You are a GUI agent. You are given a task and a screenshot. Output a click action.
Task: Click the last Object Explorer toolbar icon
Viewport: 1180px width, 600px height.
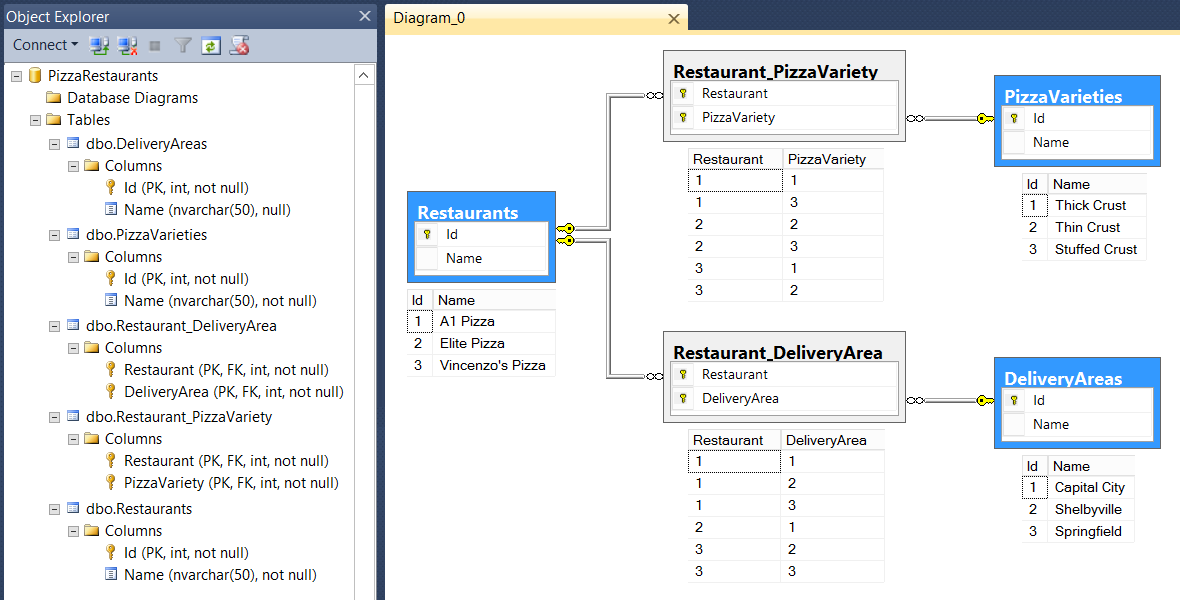coord(239,46)
